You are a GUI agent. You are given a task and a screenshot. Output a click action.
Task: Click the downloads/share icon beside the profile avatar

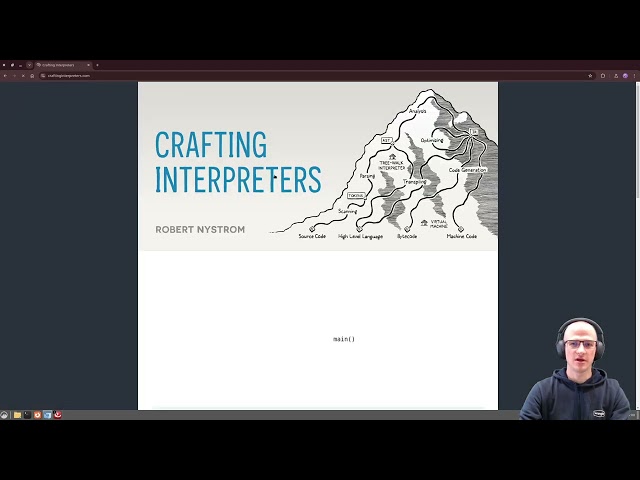616,76
